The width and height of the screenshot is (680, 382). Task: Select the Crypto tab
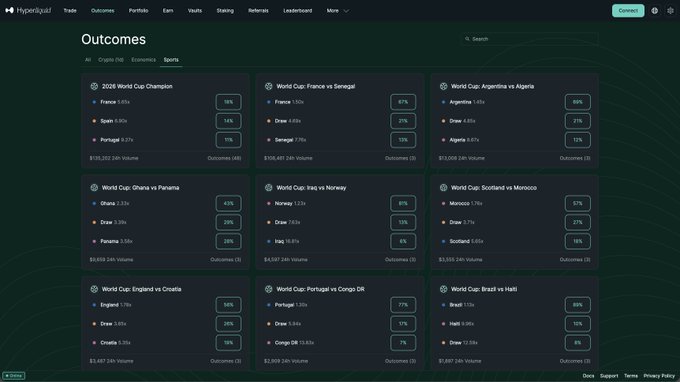111,60
